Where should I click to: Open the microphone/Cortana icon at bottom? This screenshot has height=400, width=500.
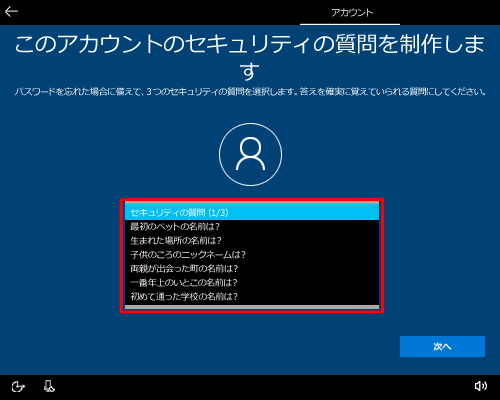[49, 386]
